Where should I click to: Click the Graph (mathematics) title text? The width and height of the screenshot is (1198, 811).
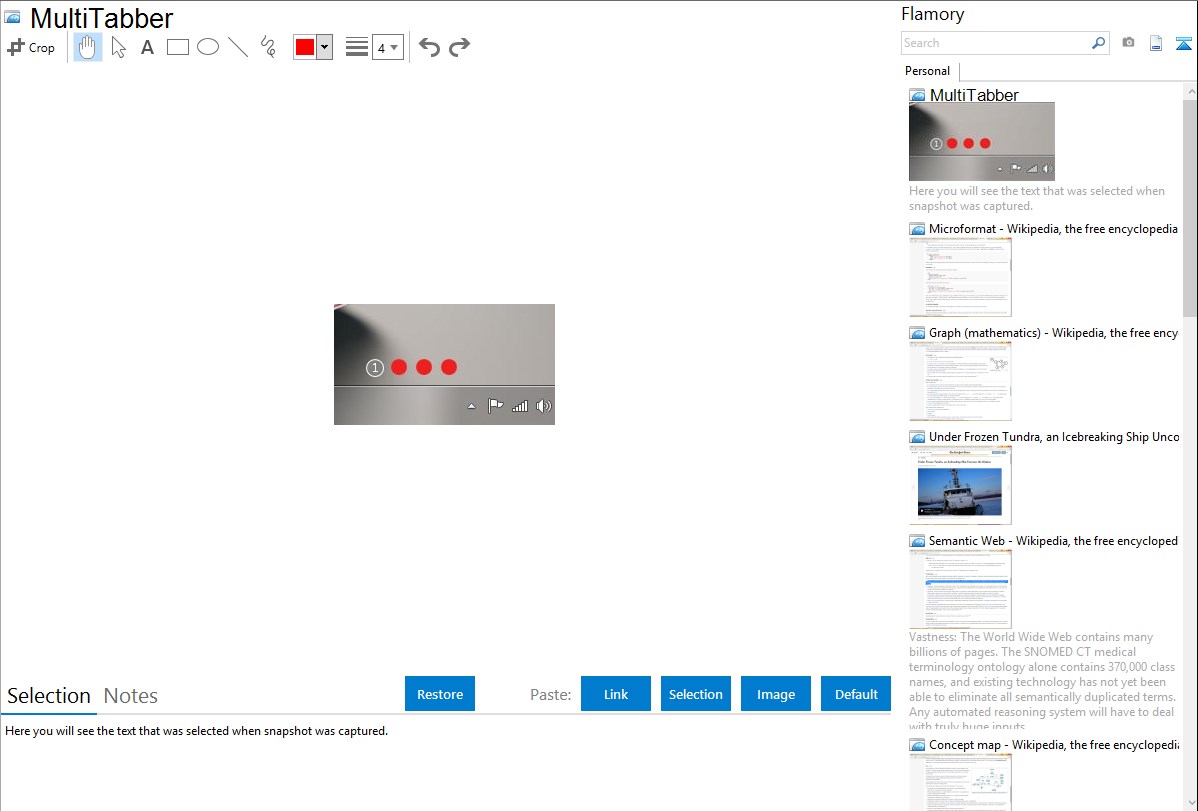click(x=1054, y=333)
